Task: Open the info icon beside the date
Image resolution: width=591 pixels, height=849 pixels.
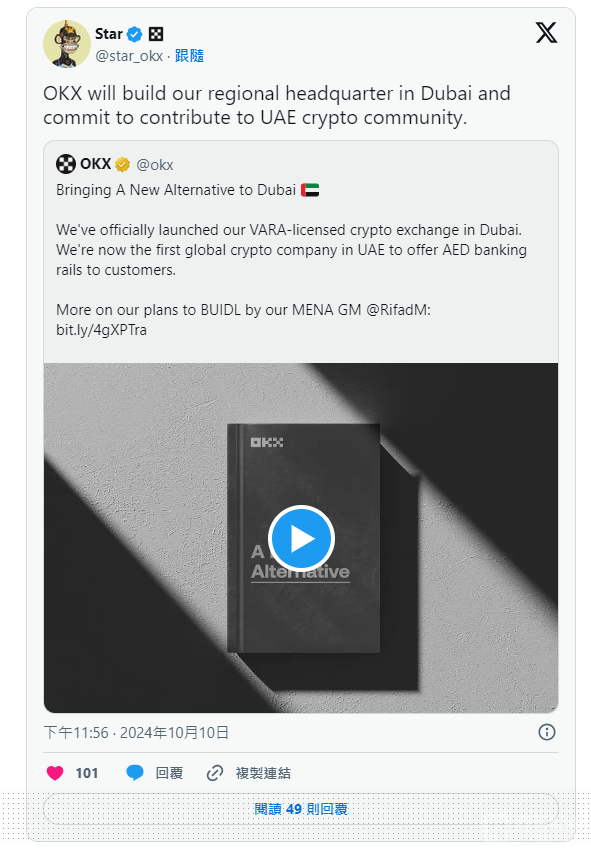Action: 547,732
